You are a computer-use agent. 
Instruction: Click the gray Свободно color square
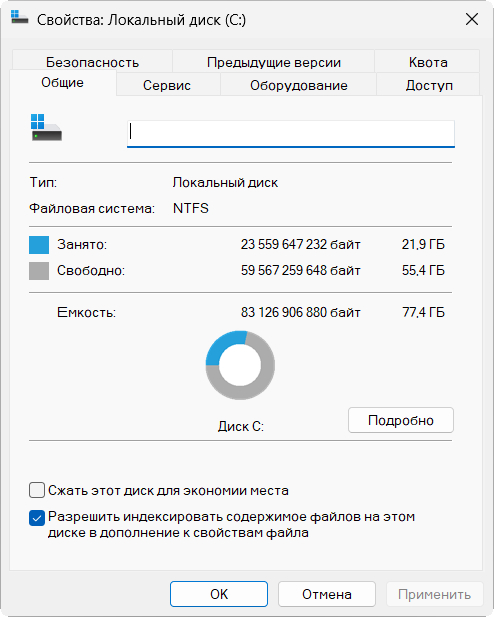point(39,271)
